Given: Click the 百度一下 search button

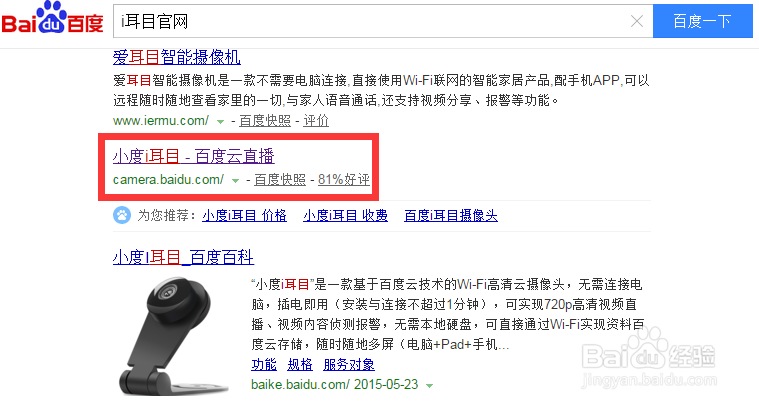Looking at the screenshot, I should click(x=702, y=21).
